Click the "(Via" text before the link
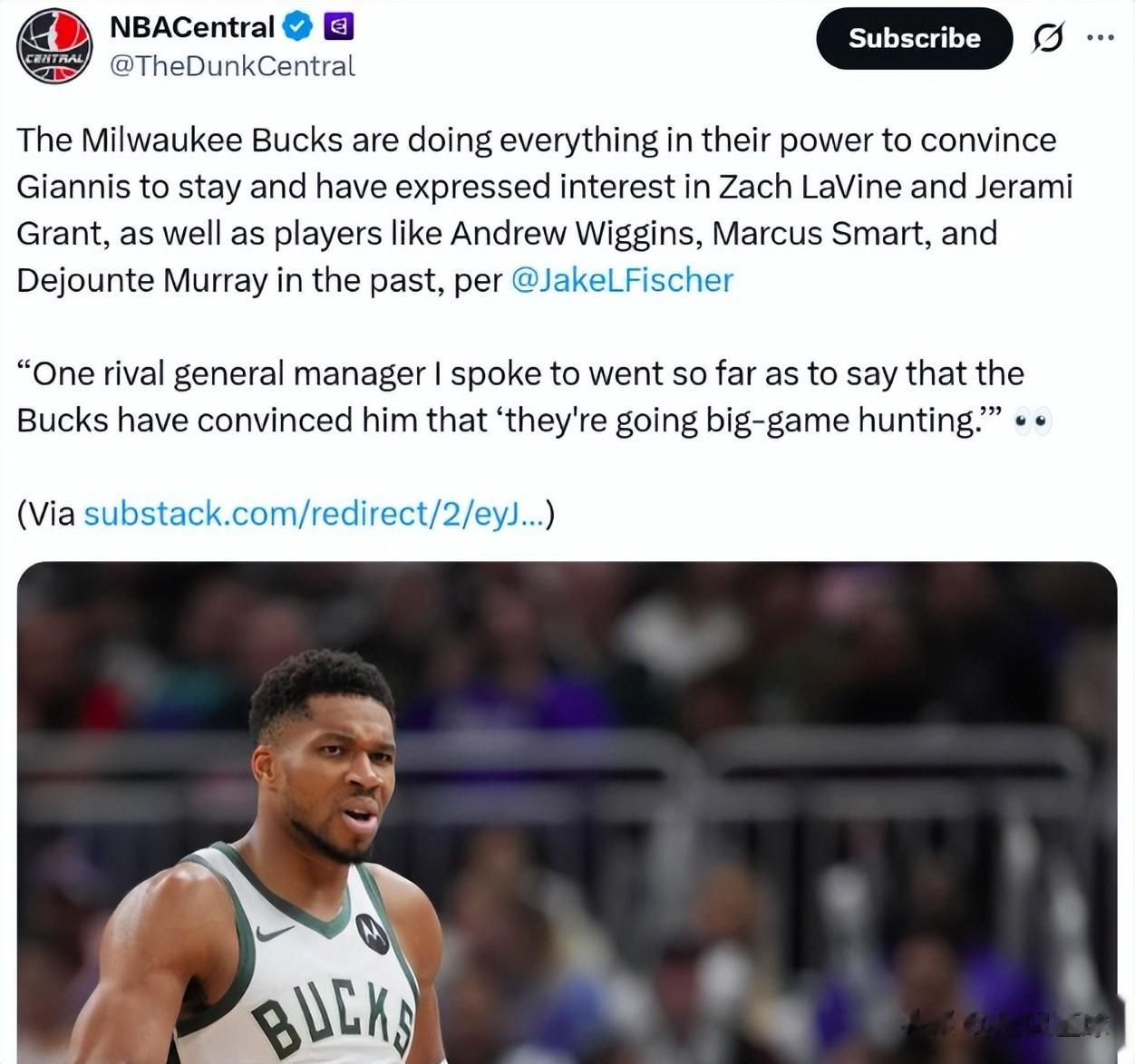Image resolution: width=1135 pixels, height=1064 pixels. 46,514
